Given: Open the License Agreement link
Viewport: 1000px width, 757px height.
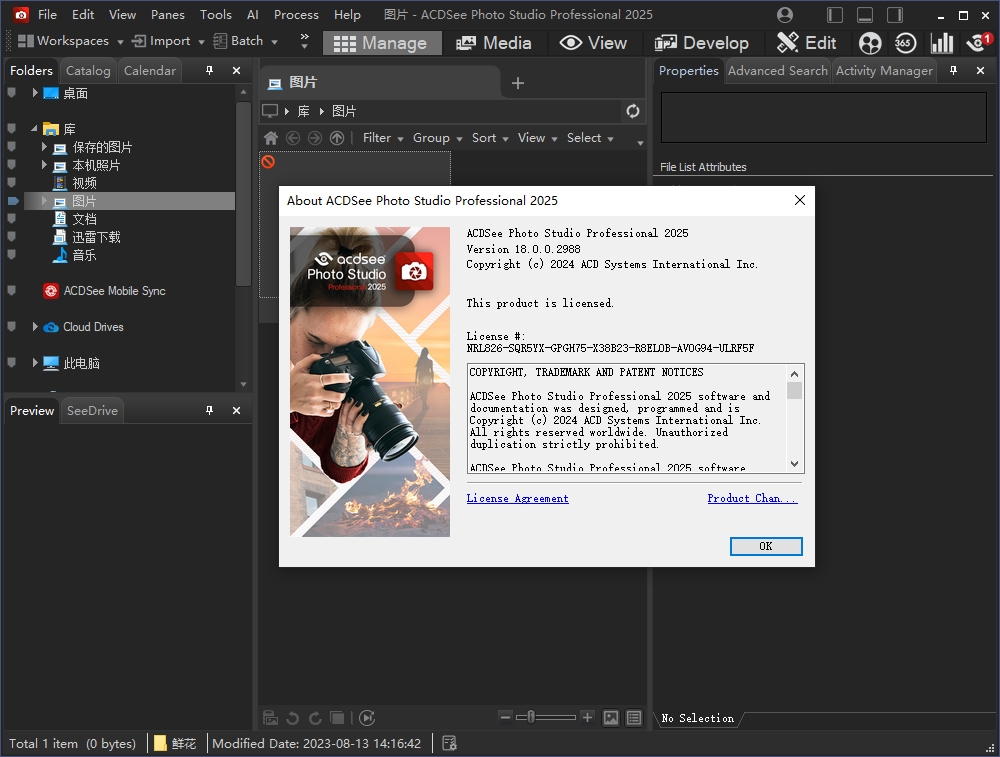Looking at the screenshot, I should click(x=517, y=498).
